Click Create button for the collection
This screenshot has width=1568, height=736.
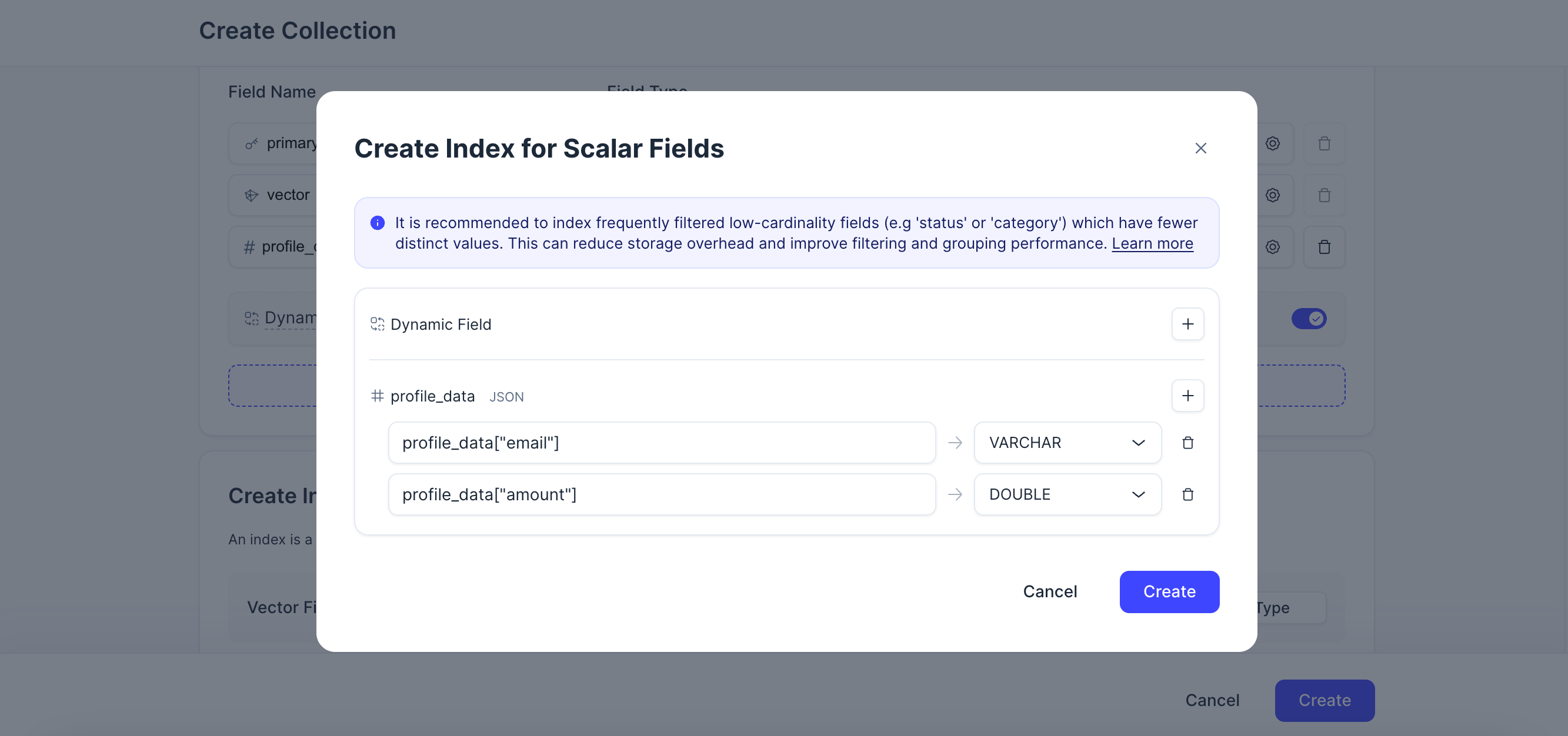[x=1325, y=700]
